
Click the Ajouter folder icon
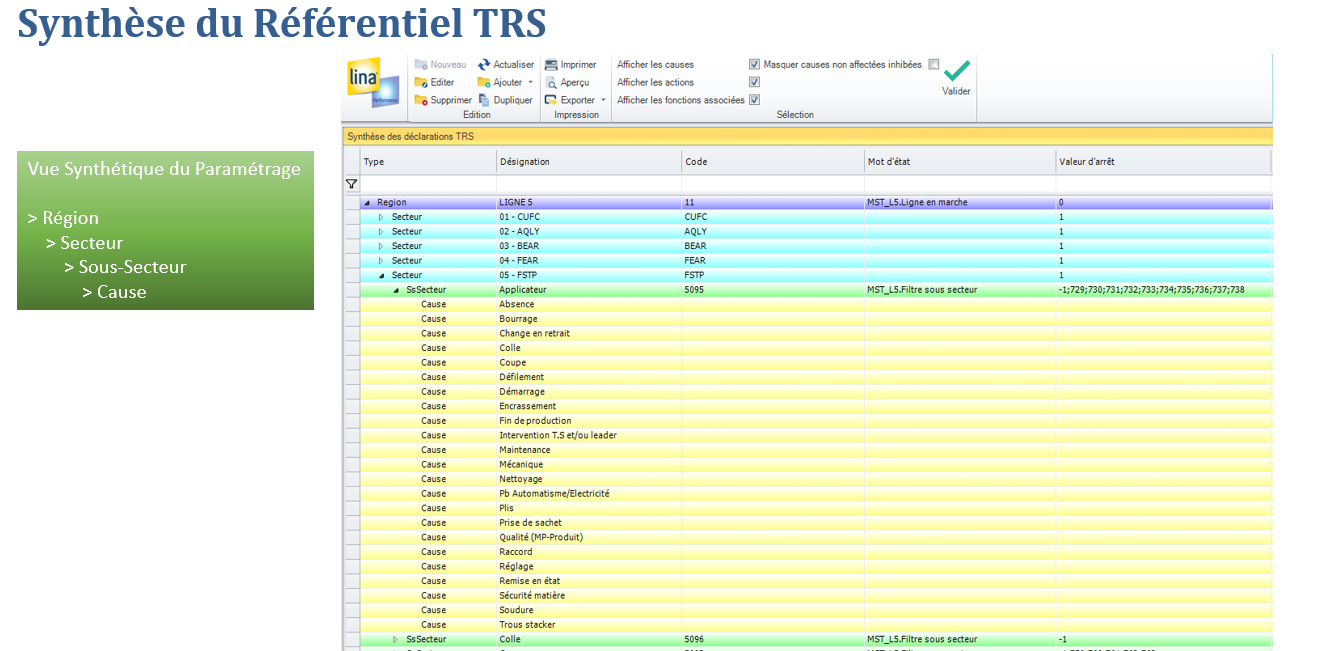tap(484, 83)
